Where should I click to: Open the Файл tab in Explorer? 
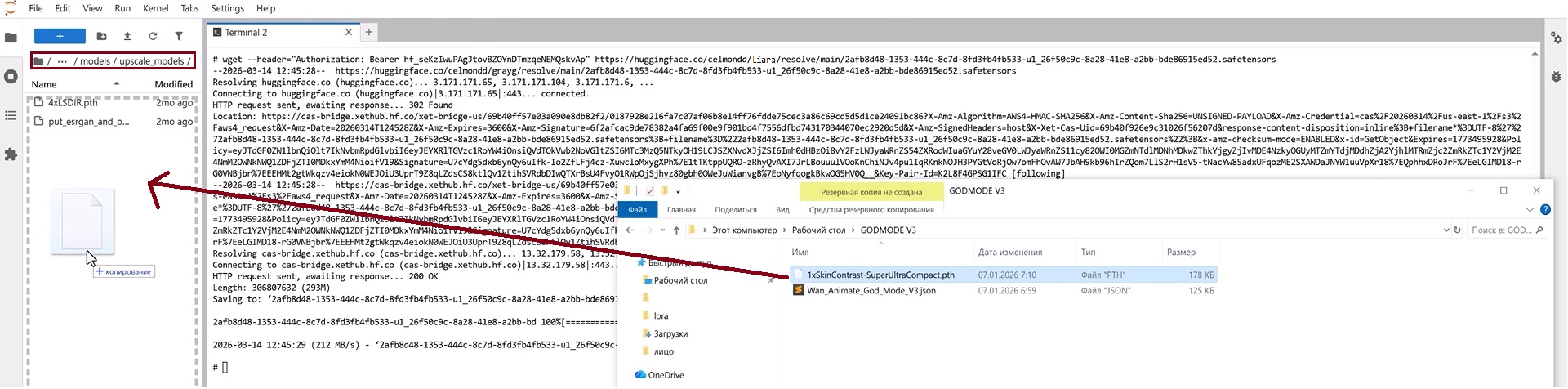637,210
